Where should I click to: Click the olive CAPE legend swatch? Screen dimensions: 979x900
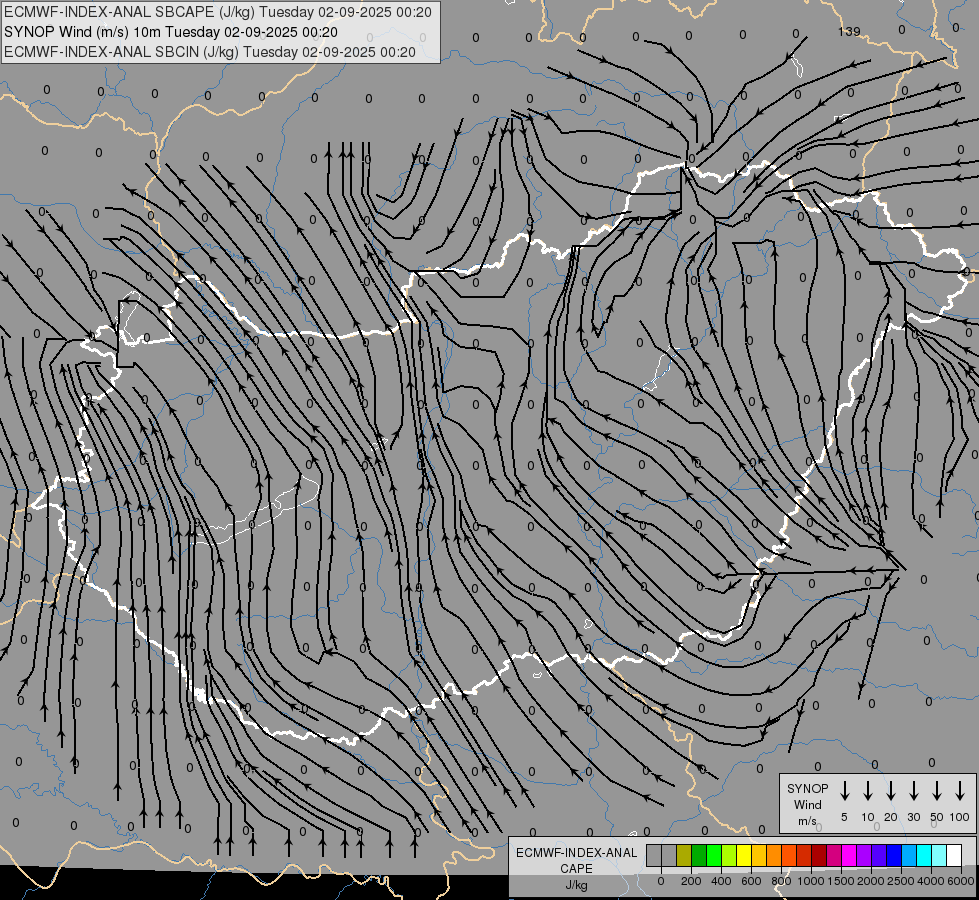click(684, 855)
